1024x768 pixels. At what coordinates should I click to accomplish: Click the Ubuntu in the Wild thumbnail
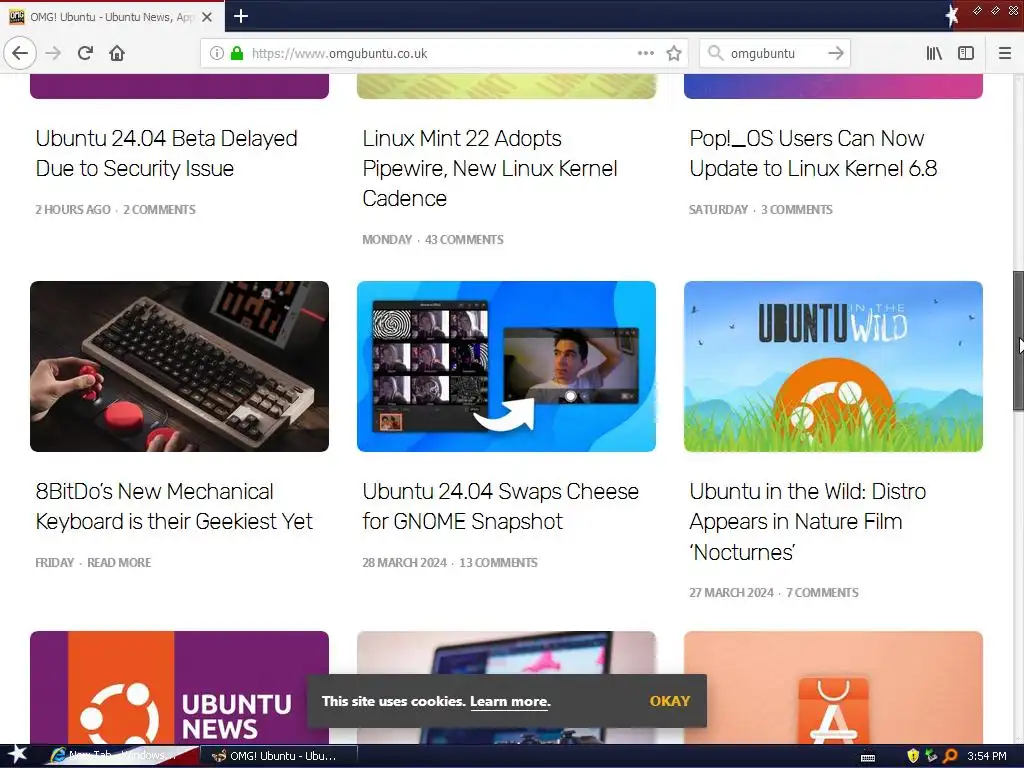(833, 366)
